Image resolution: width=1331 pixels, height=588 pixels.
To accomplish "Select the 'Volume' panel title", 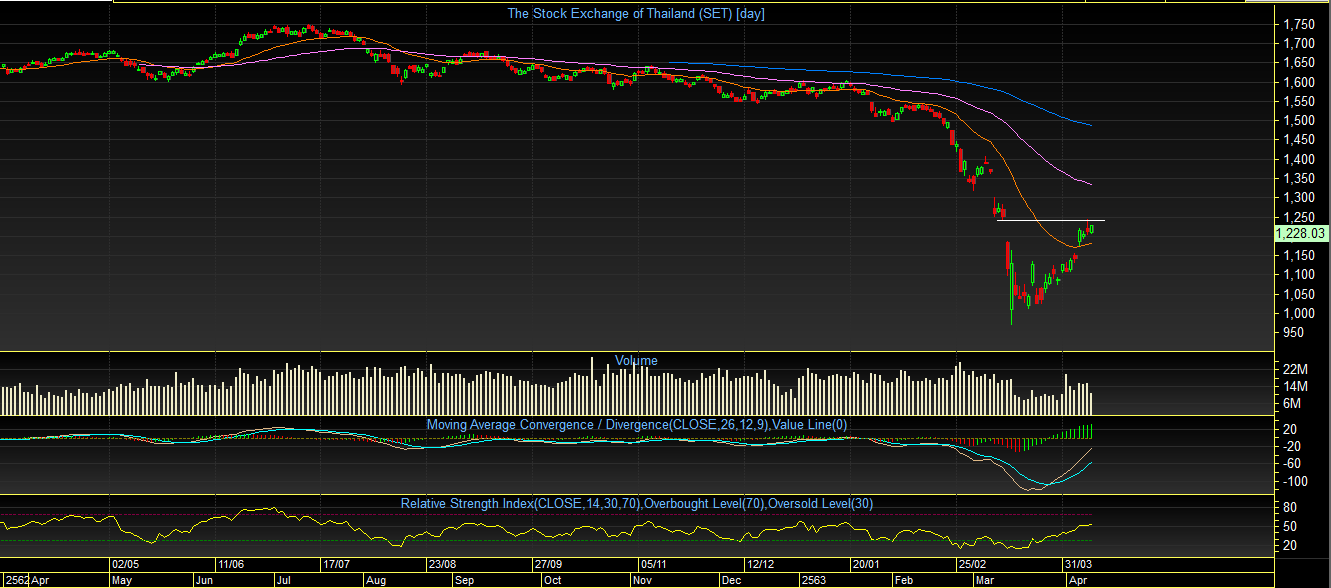I will [x=636, y=361].
